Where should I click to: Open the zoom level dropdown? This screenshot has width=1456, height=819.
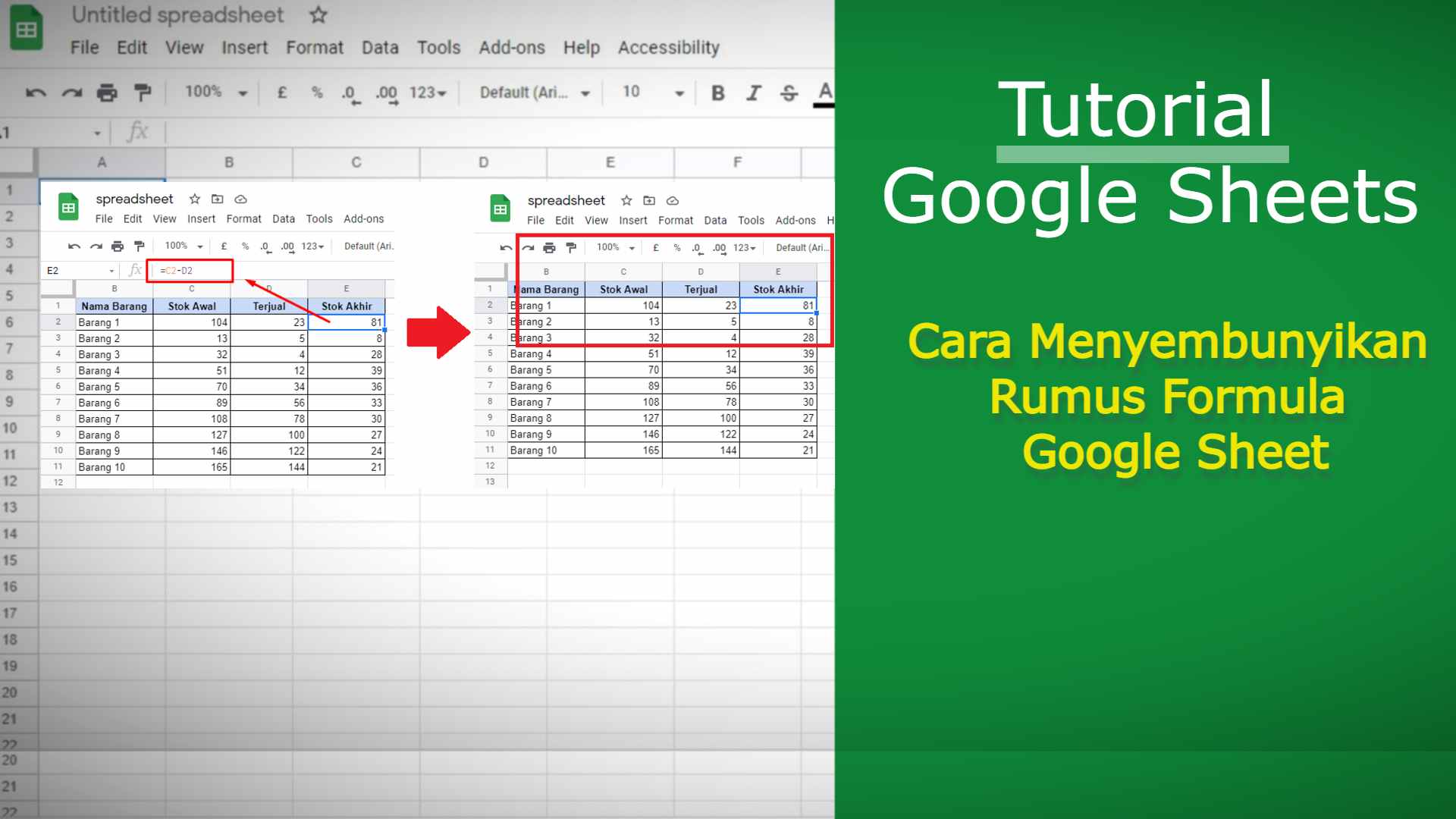point(212,93)
